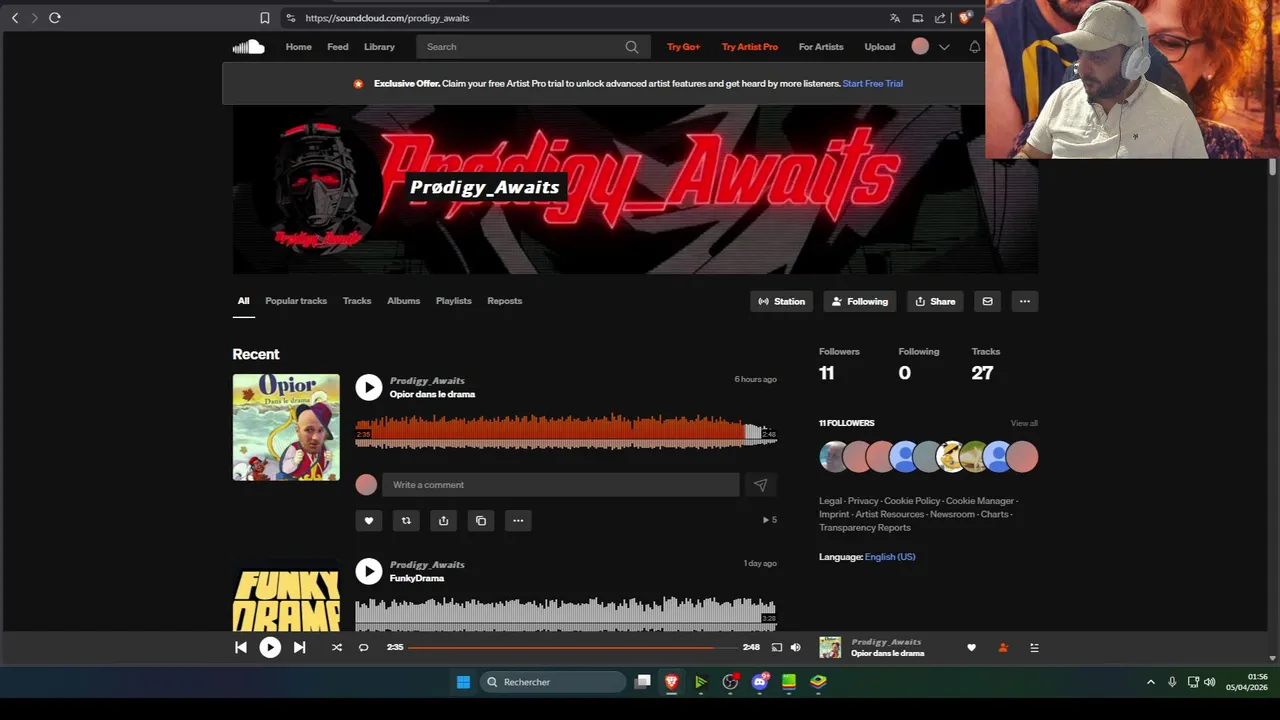Open the For Artists link

821,47
